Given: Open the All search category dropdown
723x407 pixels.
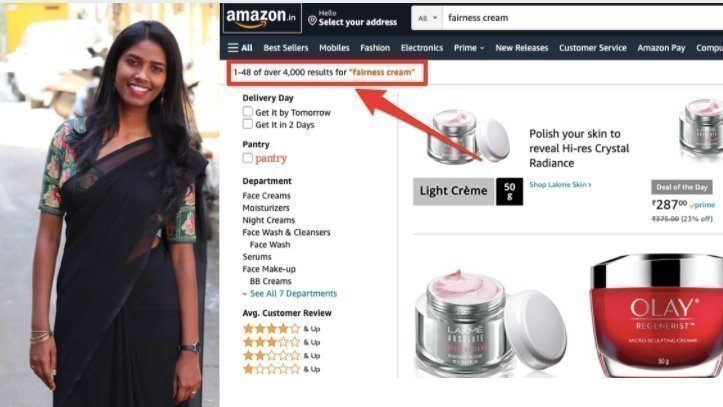Looking at the screenshot, I should point(427,18).
